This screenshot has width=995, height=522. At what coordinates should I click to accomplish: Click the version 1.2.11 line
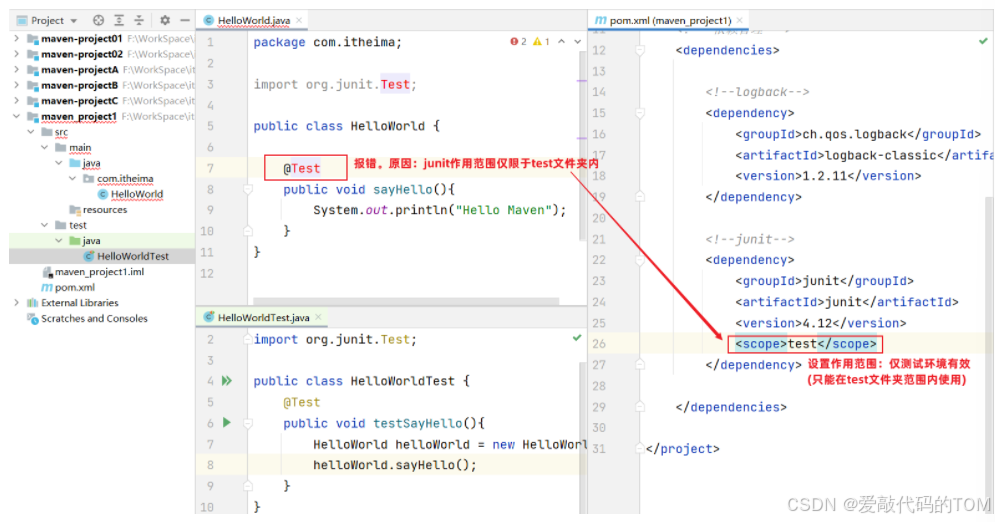point(828,176)
